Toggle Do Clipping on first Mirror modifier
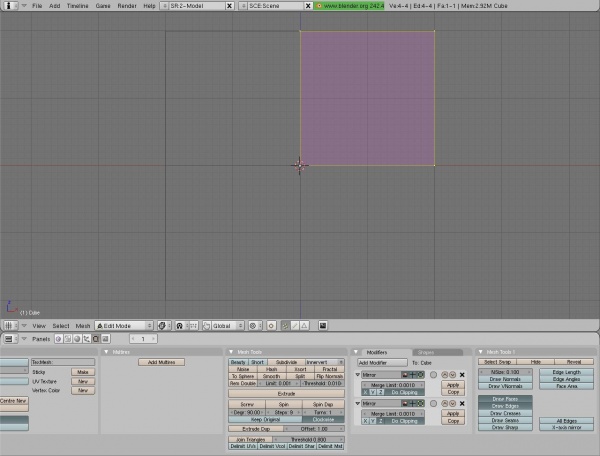 click(404, 392)
